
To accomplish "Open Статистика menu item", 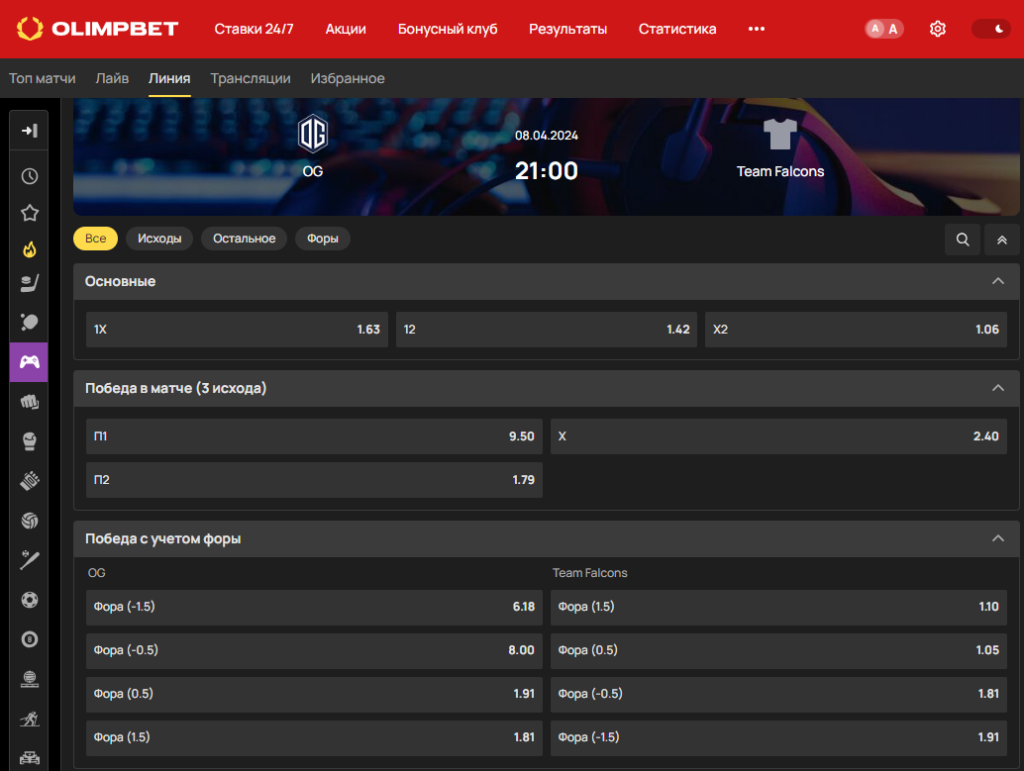I will [677, 29].
